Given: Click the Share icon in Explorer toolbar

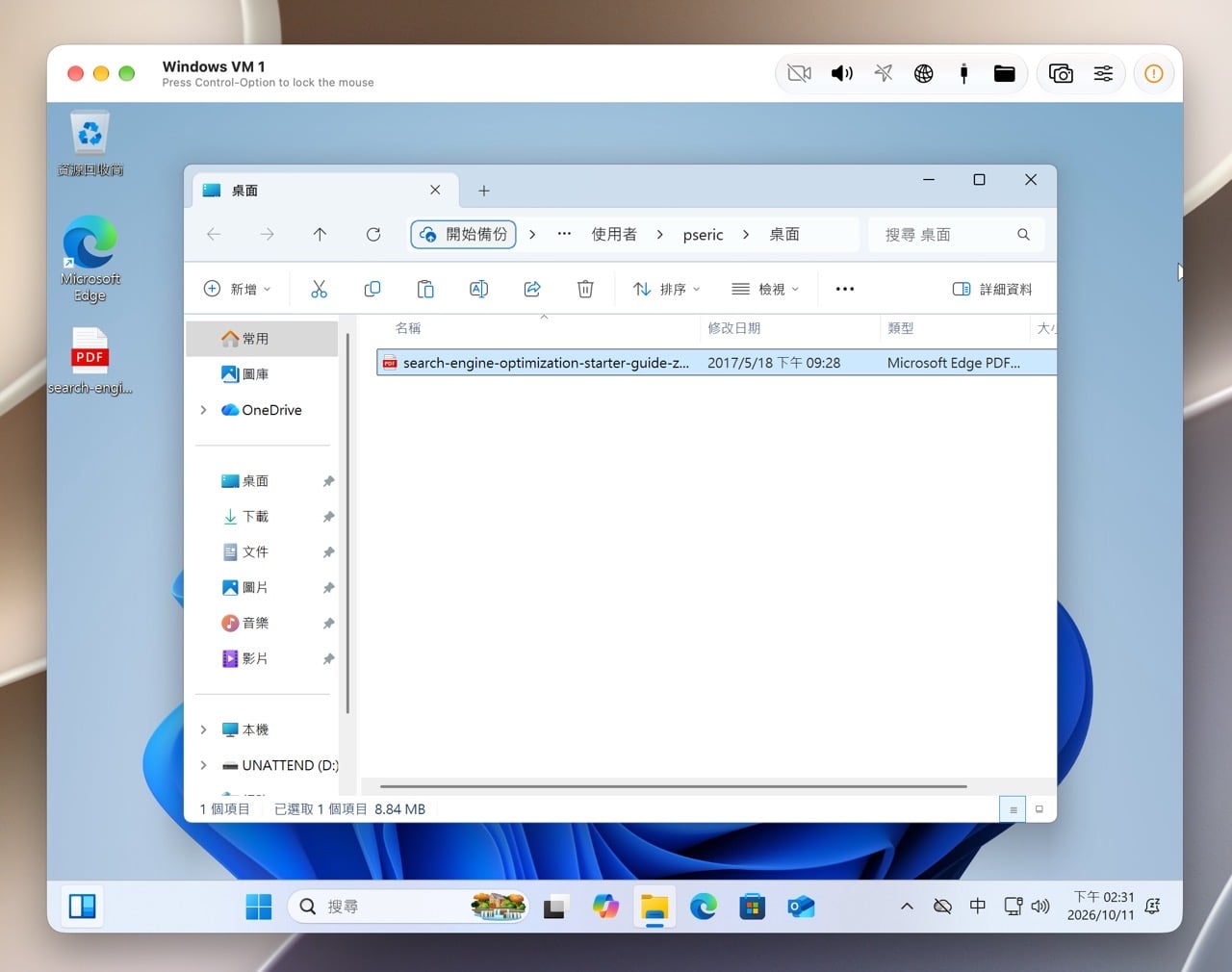Looking at the screenshot, I should click(532, 289).
